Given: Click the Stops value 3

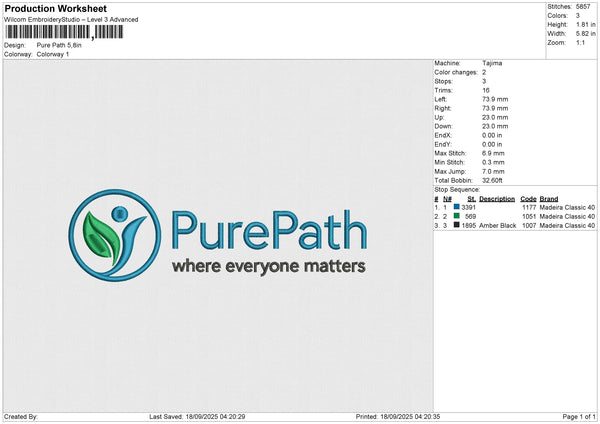Looking at the screenshot, I should tap(484, 81).
